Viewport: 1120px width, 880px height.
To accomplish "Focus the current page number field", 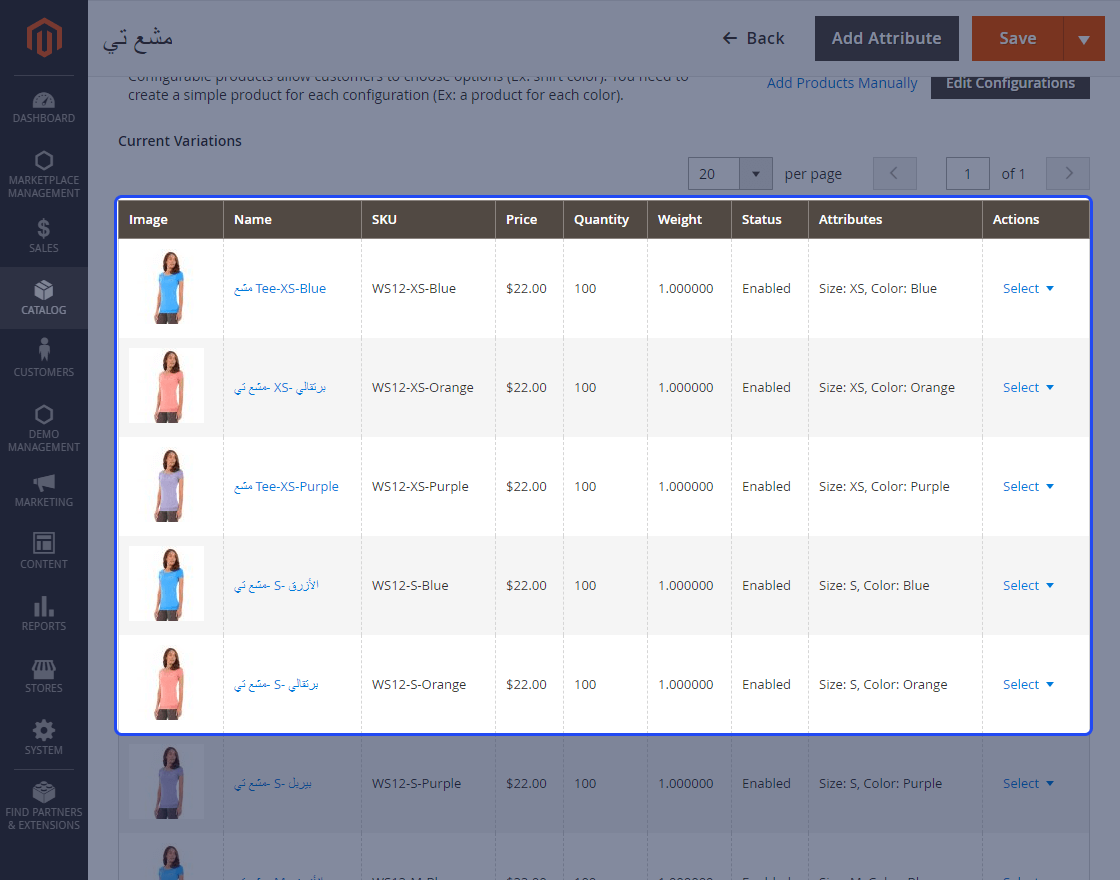I will [x=967, y=174].
